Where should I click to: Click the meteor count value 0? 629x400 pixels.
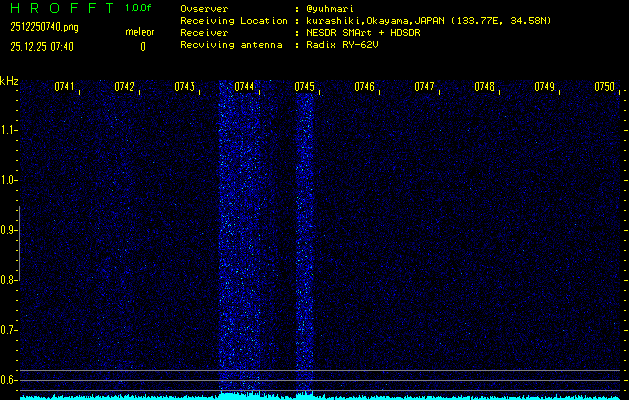pyautogui.click(x=143, y=47)
